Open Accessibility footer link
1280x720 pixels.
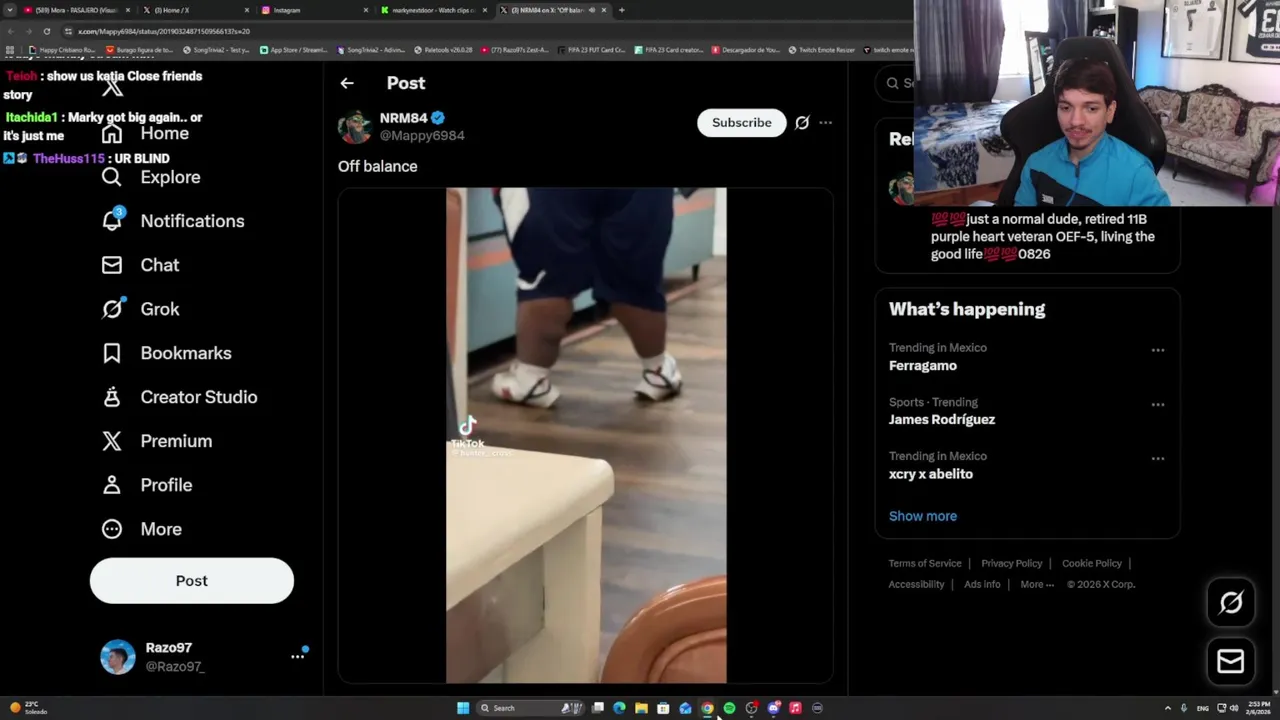pyautogui.click(x=916, y=584)
